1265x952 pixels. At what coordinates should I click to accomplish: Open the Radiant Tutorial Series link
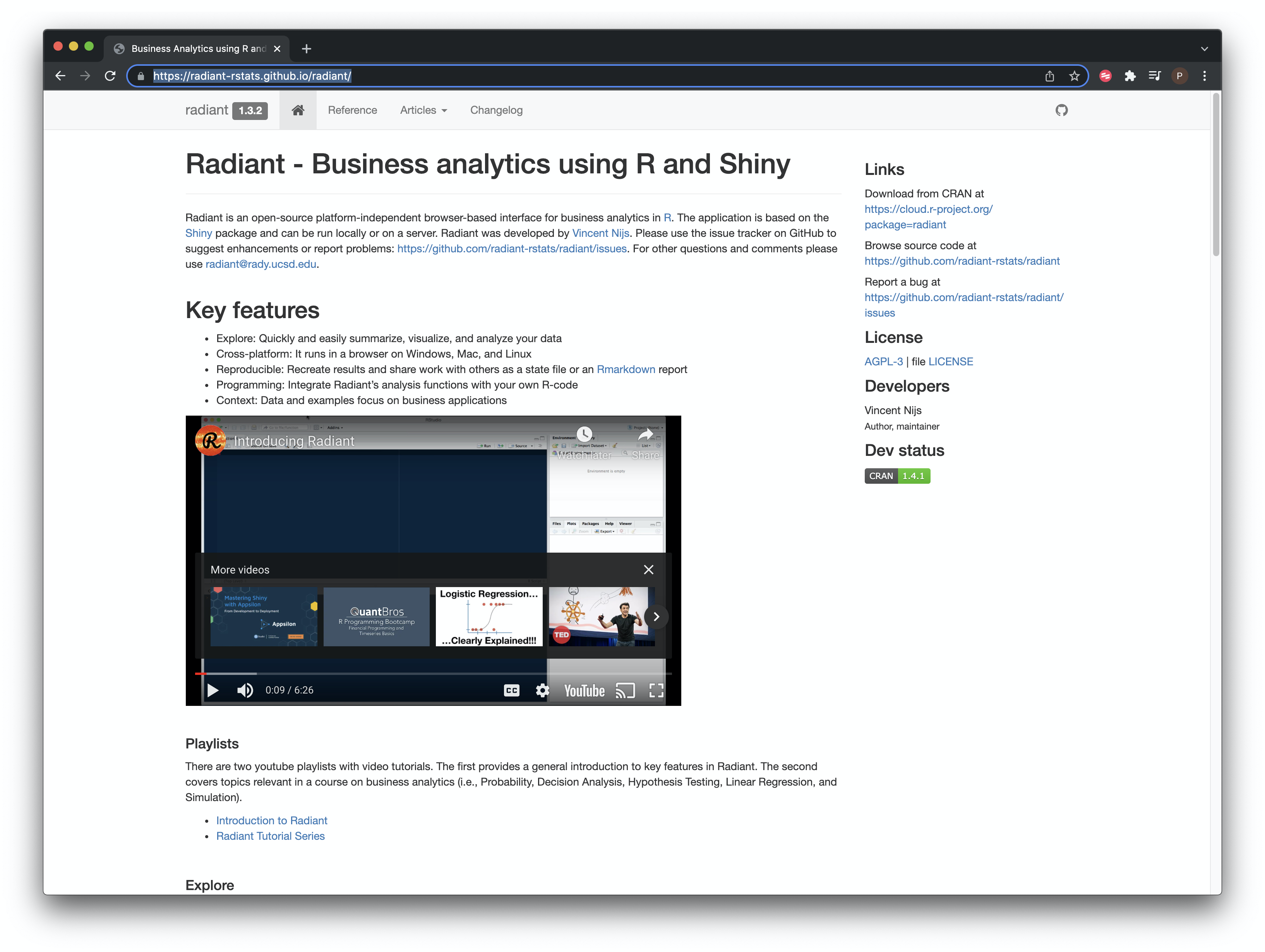click(x=270, y=836)
